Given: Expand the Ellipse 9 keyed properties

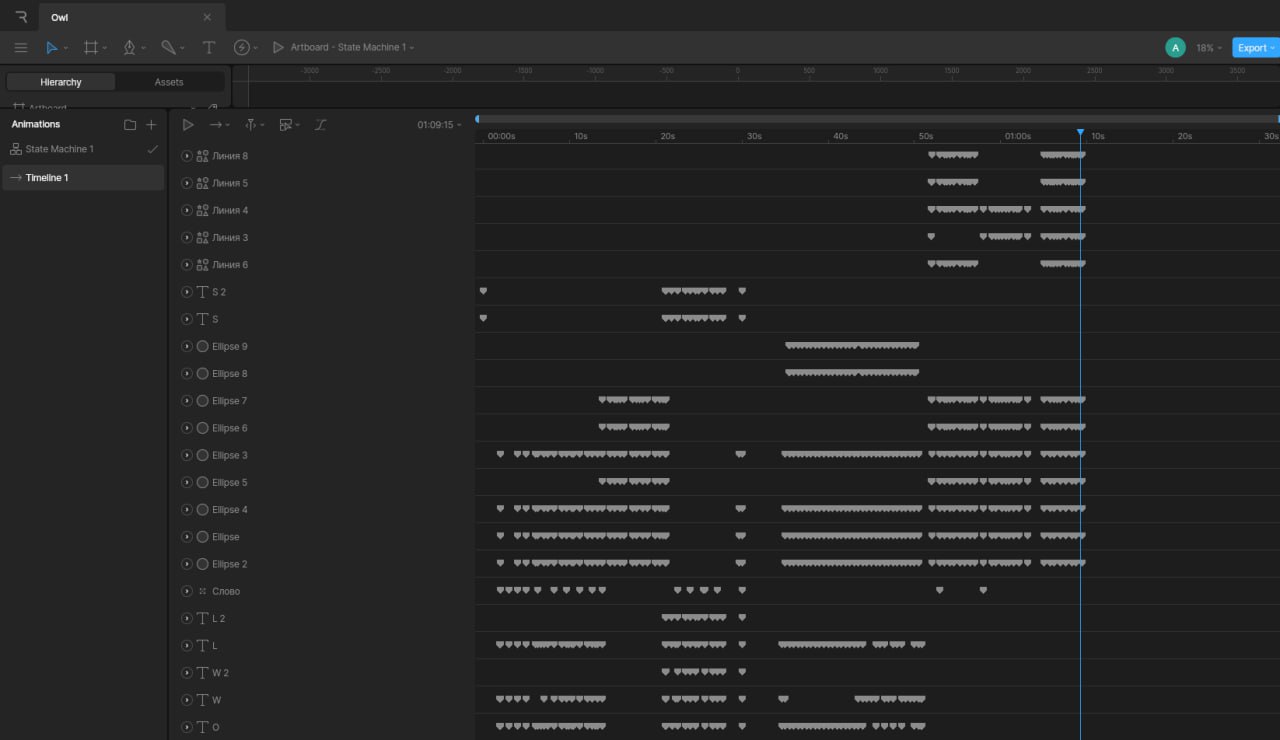Looking at the screenshot, I should (187, 346).
